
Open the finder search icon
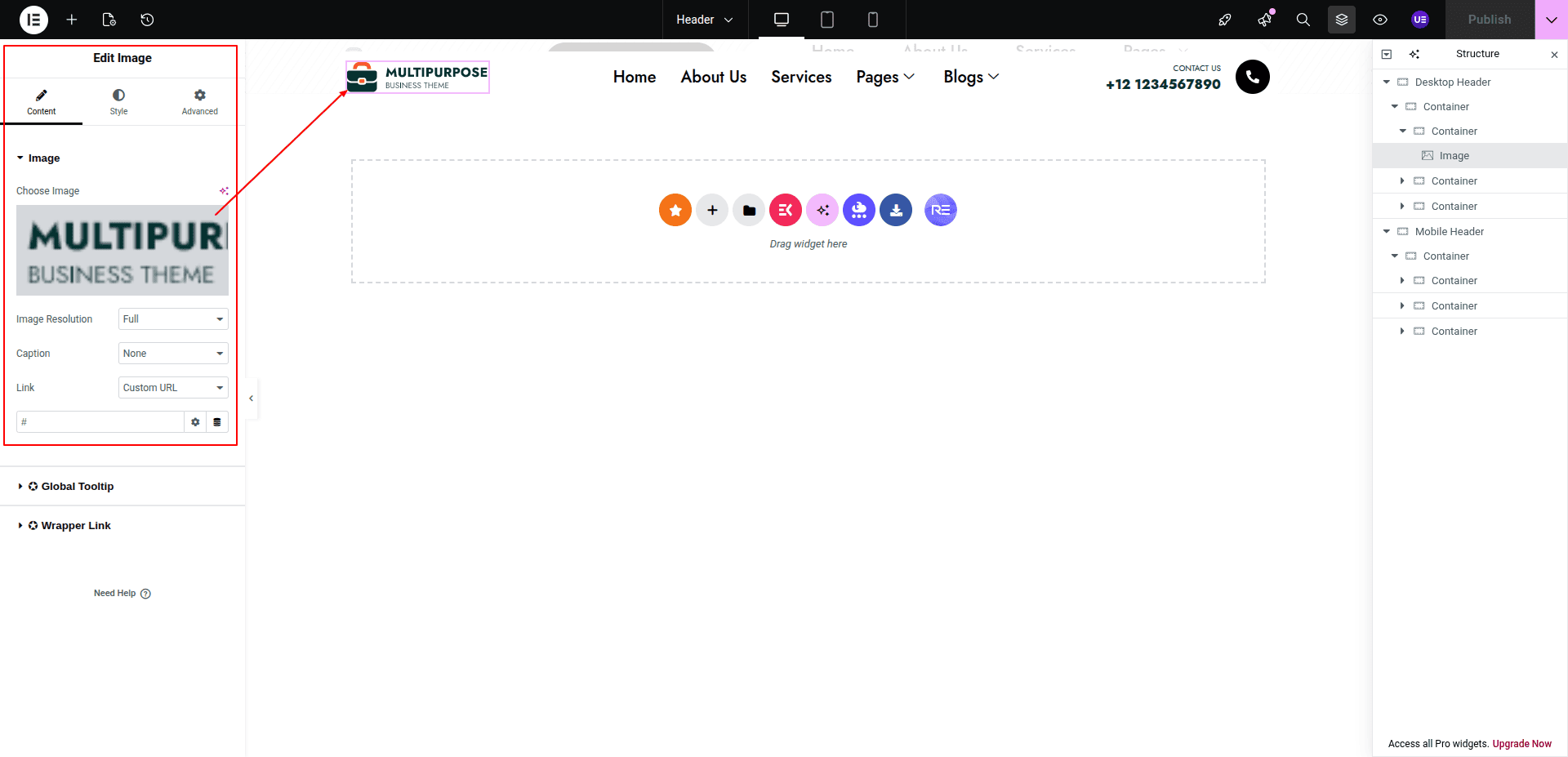pos(1303,20)
